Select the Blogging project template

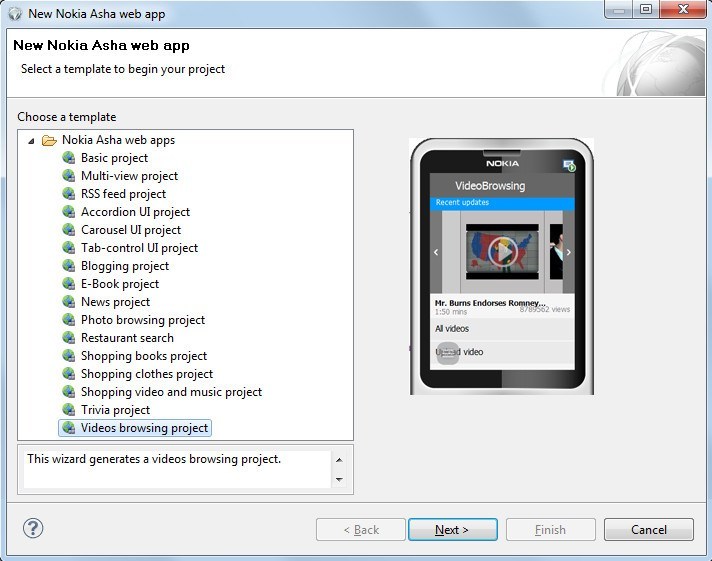pos(125,266)
